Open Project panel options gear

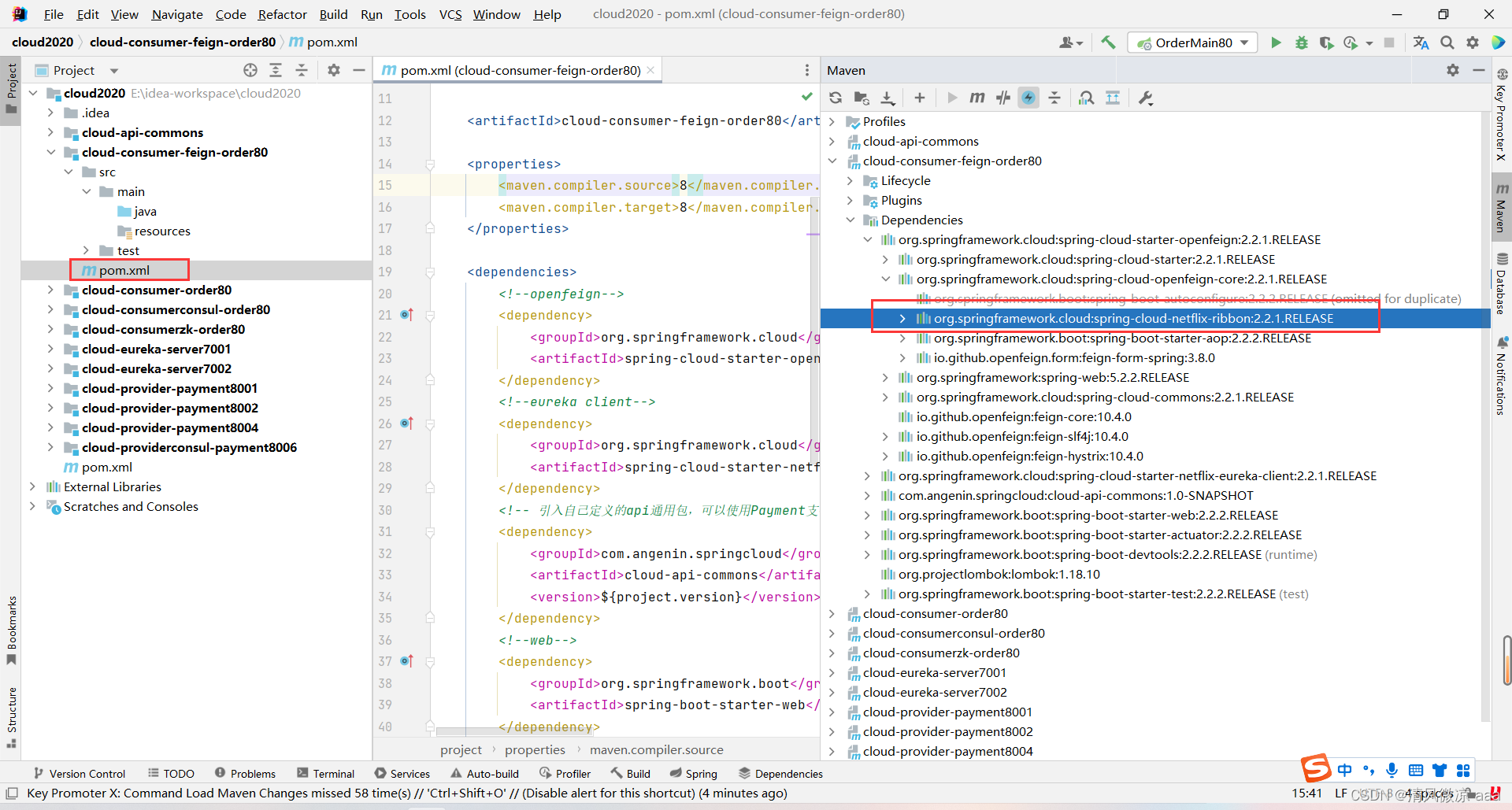click(334, 70)
